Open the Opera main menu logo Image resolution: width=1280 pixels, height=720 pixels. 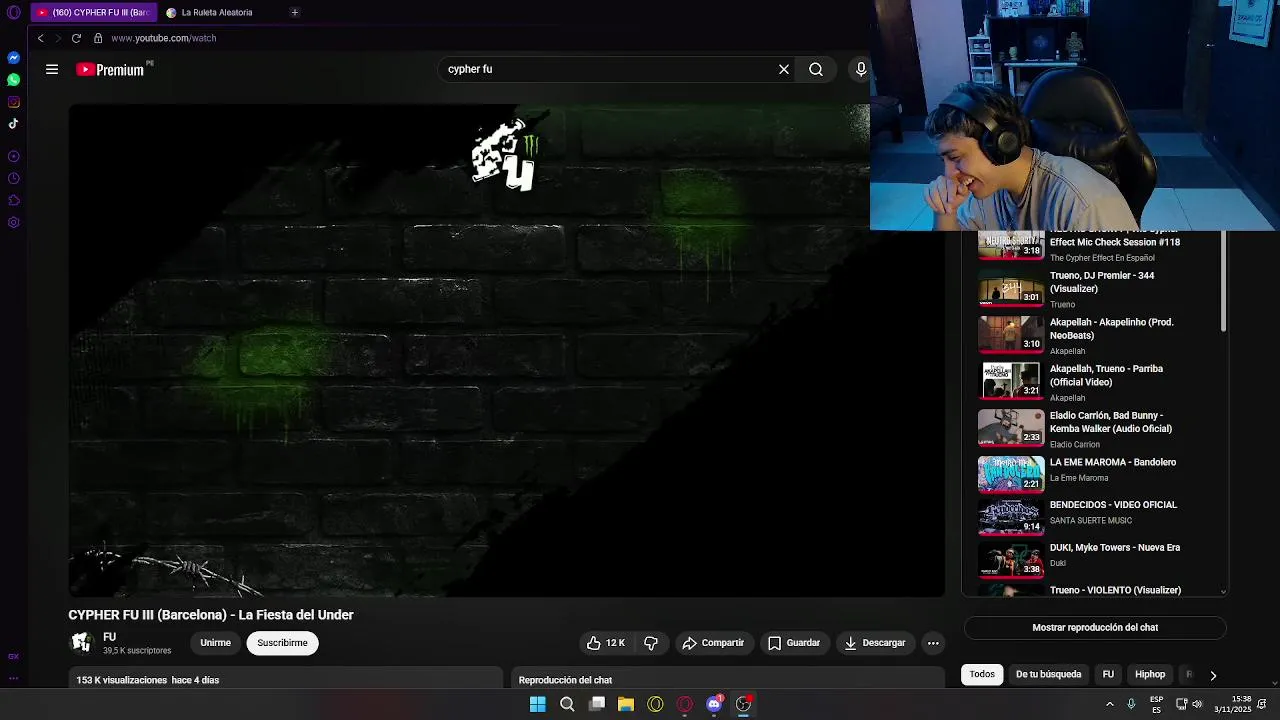pos(13,13)
